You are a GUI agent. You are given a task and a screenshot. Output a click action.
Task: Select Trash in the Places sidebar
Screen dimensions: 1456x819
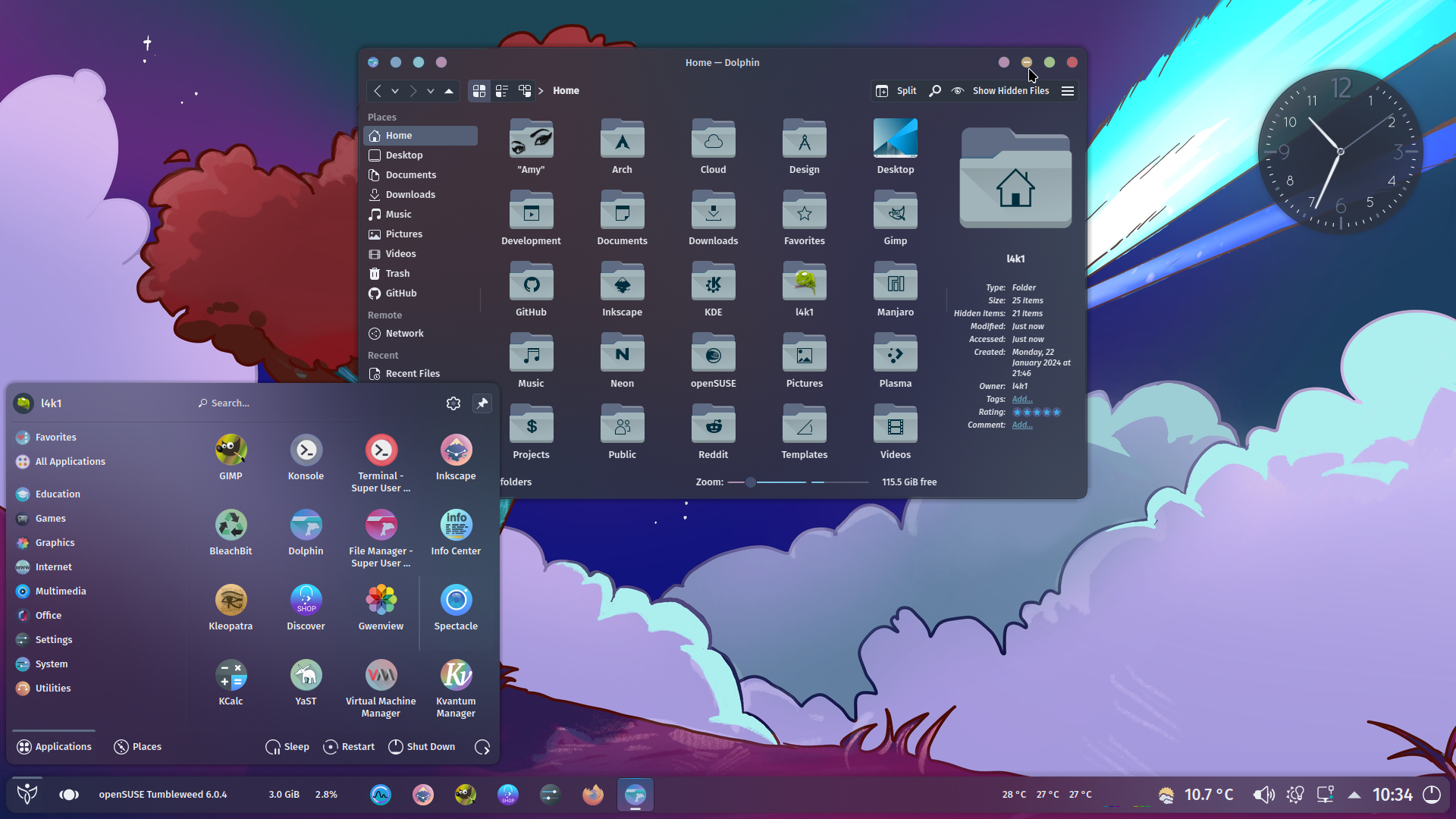point(421,274)
